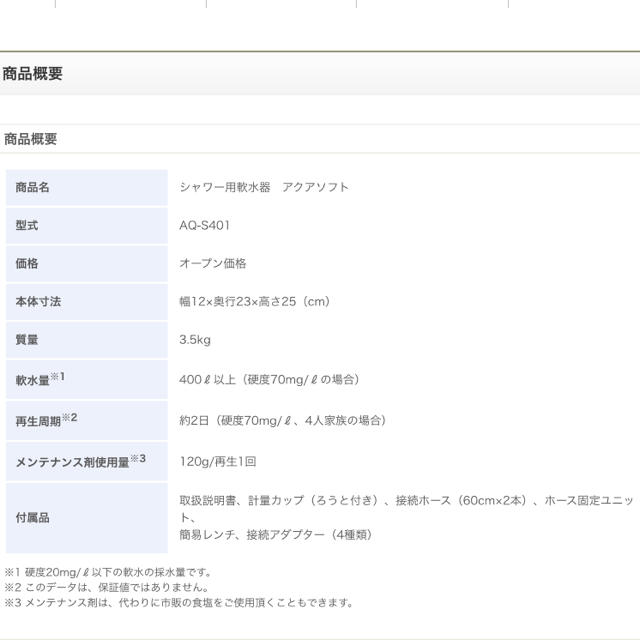Click the メンテナンス剤使用量 row label
Screen dimensions: 640x640
click(x=80, y=461)
